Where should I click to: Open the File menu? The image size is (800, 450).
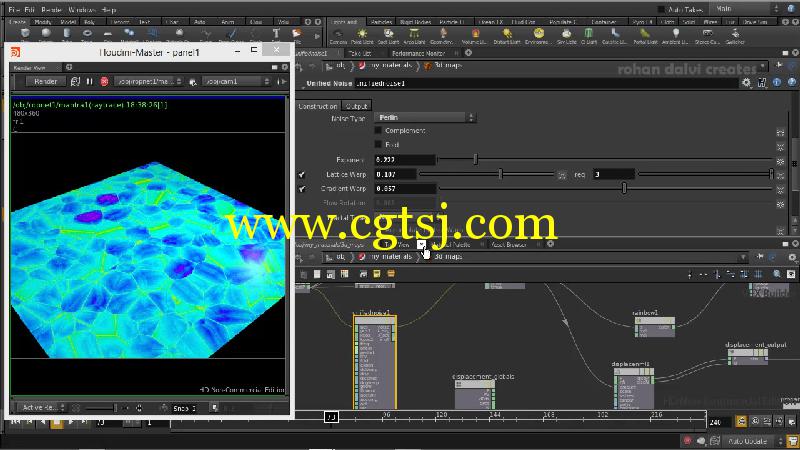(x=14, y=9)
